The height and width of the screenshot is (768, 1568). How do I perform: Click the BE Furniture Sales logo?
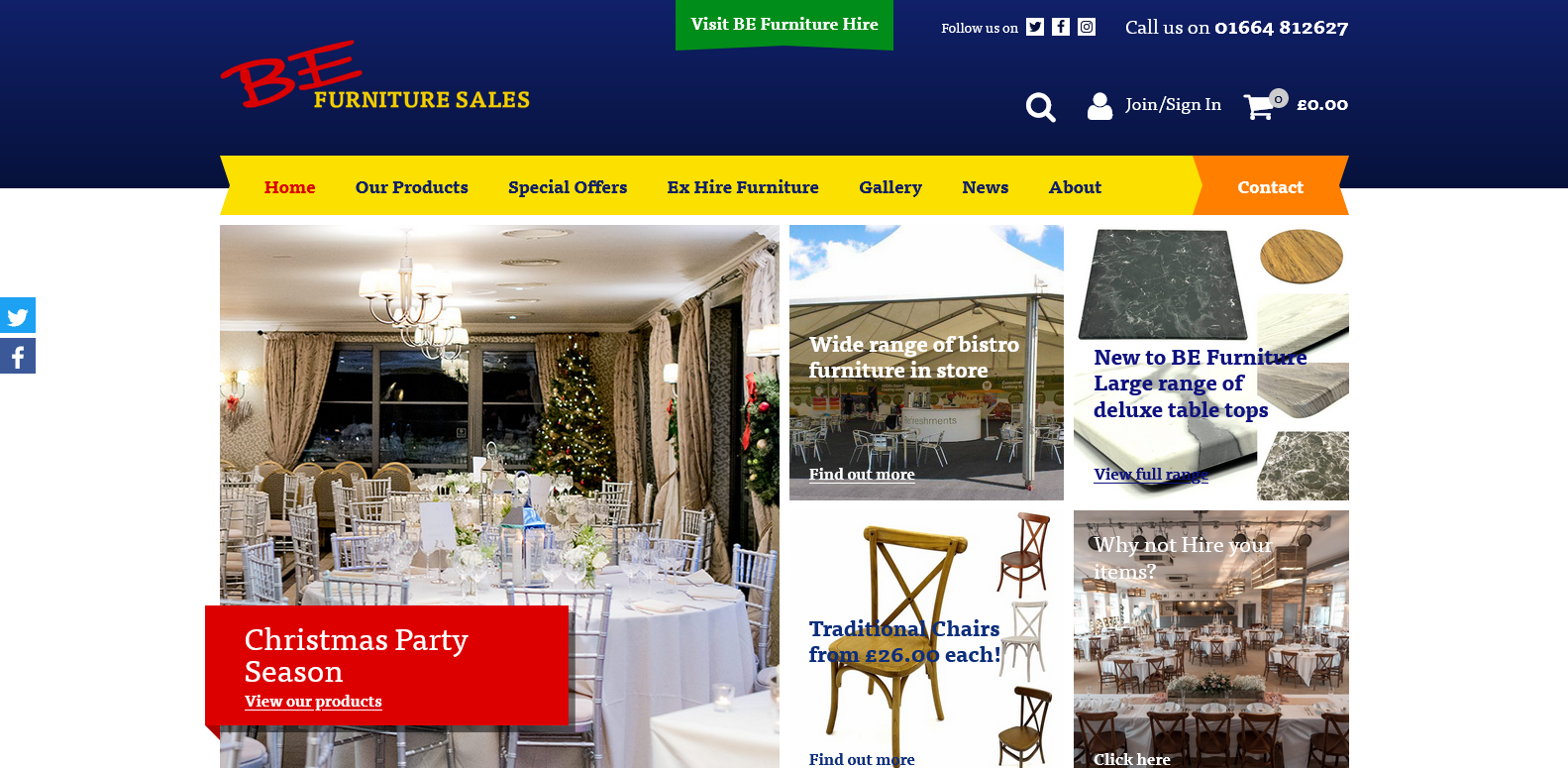[374, 75]
